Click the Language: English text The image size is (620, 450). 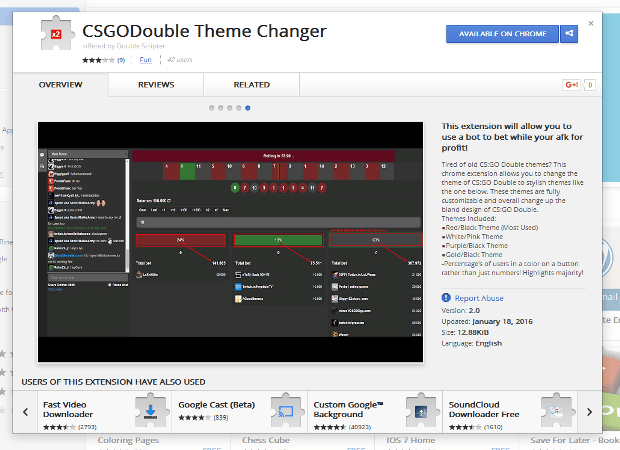(472, 343)
